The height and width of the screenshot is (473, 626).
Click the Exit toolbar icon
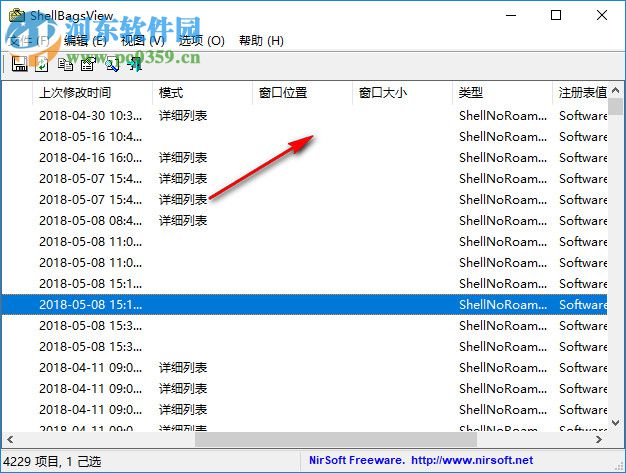coord(136,64)
